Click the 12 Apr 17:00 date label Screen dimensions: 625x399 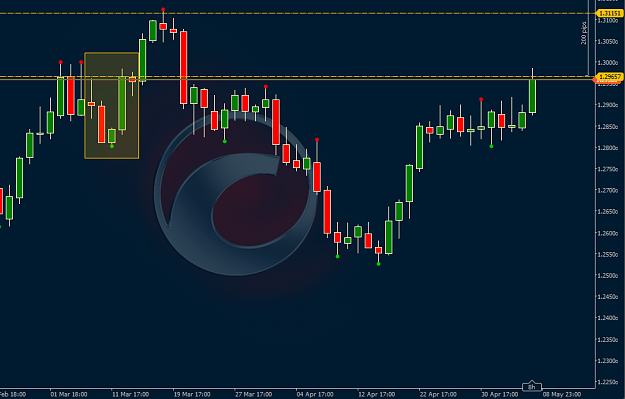(x=377, y=395)
